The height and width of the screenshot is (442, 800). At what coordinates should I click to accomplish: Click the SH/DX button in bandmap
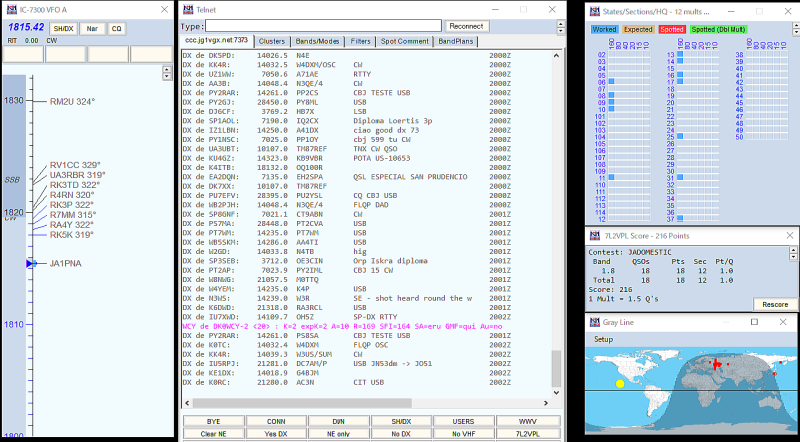coord(62,29)
